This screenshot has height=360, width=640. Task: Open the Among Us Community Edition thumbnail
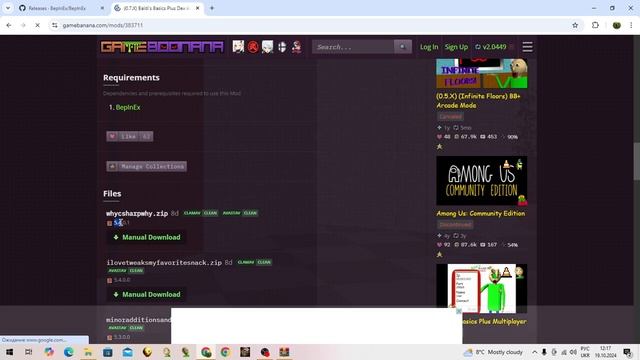click(482, 181)
